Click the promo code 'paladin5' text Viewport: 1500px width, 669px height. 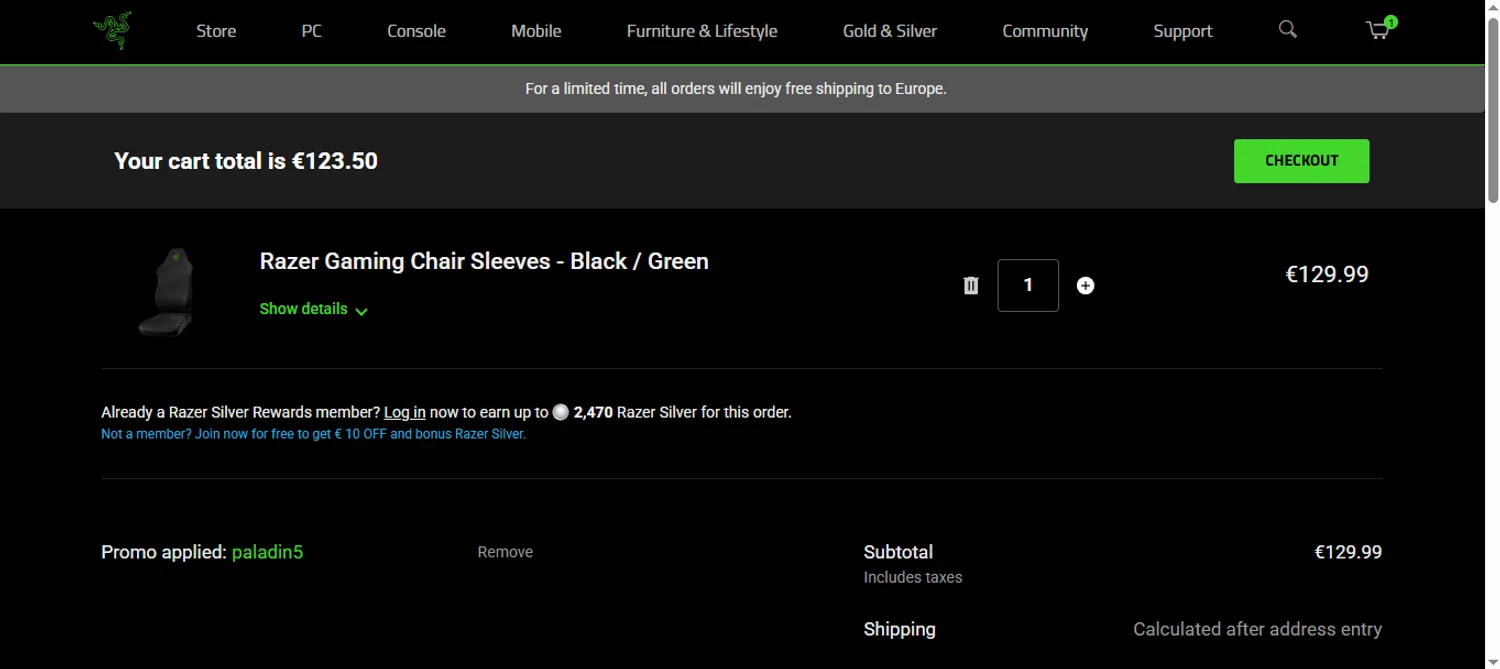[x=267, y=552]
